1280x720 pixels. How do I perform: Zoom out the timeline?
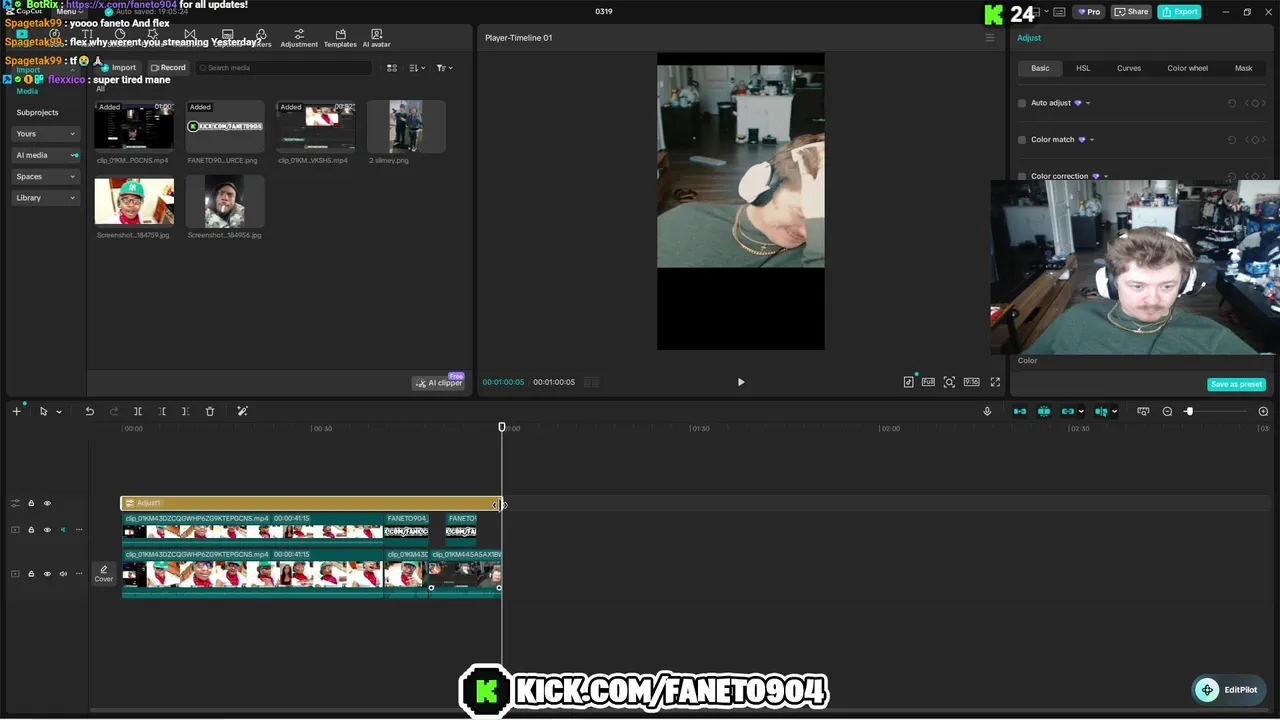1167,411
